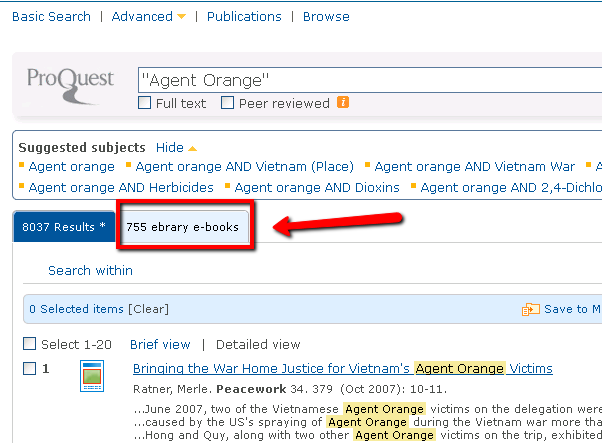Click the Peer reviewed info icon
This screenshot has width=602, height=443.
coord(343,103)
